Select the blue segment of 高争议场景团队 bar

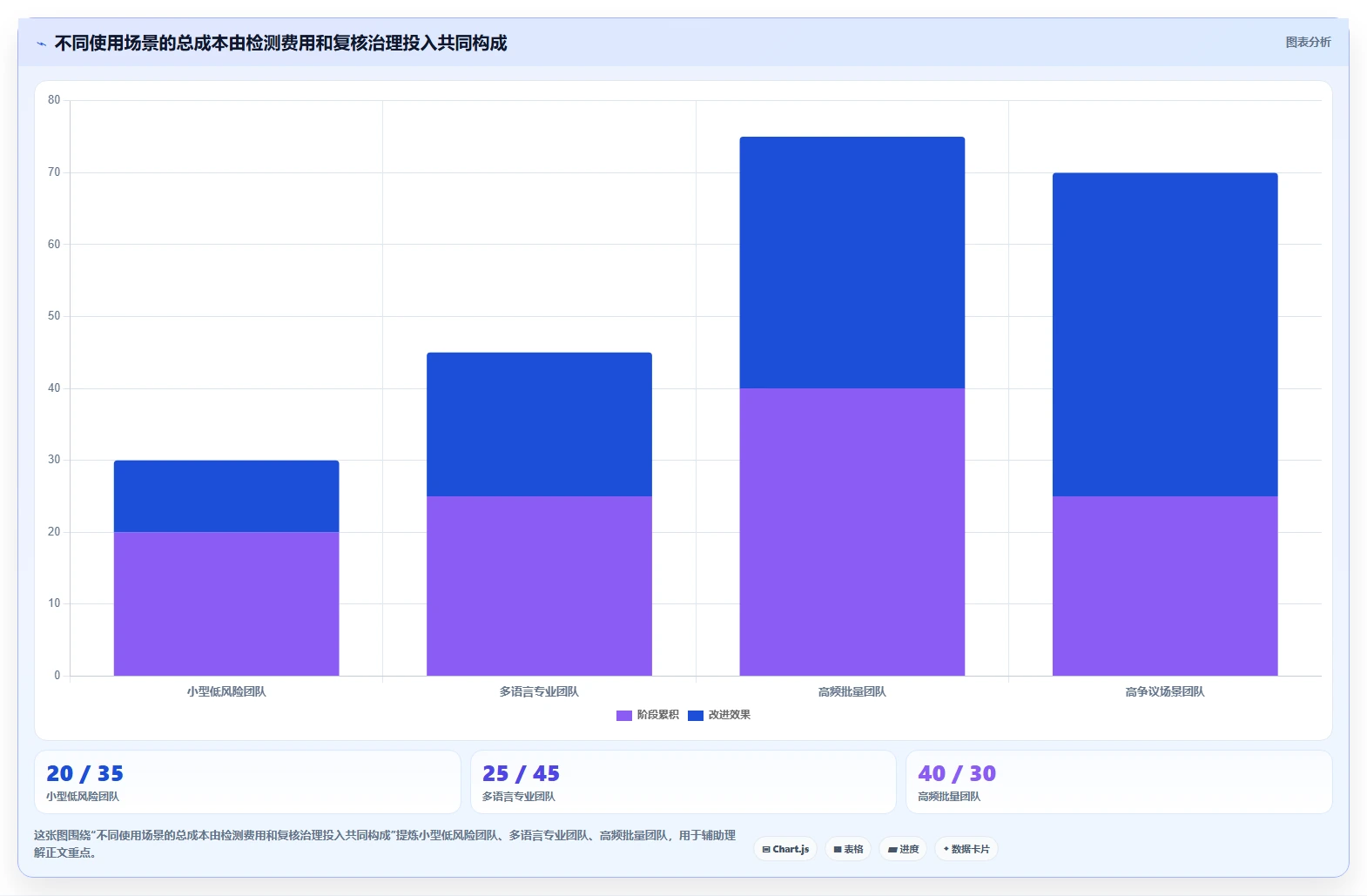[x=1165, y=334]
